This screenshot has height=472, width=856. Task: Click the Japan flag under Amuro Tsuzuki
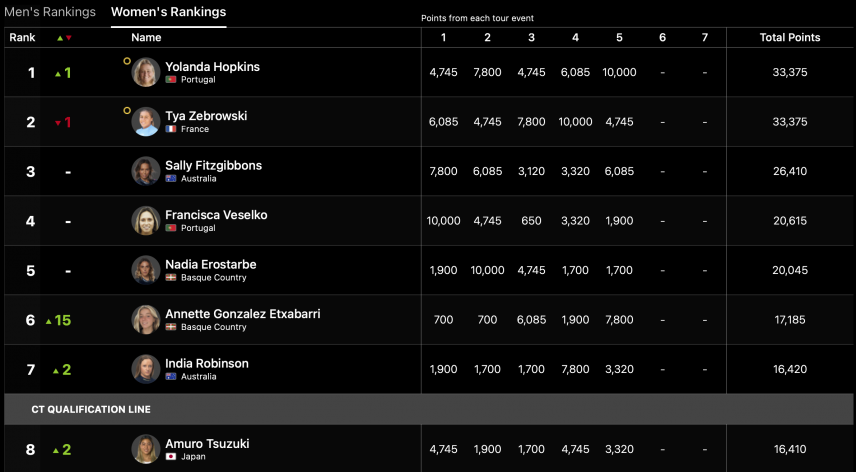(171, 457)
